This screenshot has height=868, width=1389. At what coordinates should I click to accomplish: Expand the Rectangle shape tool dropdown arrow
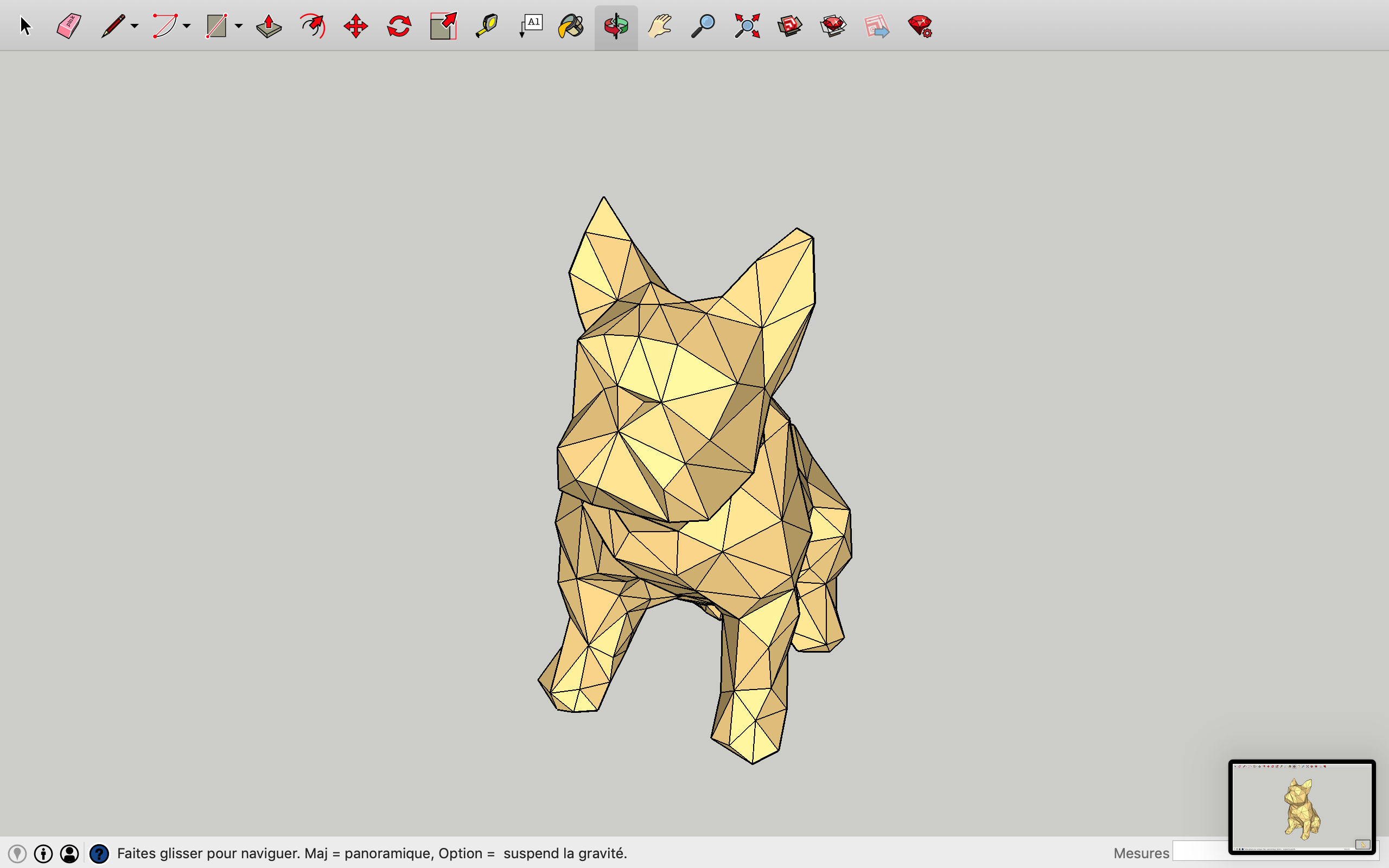click(239, 27)
